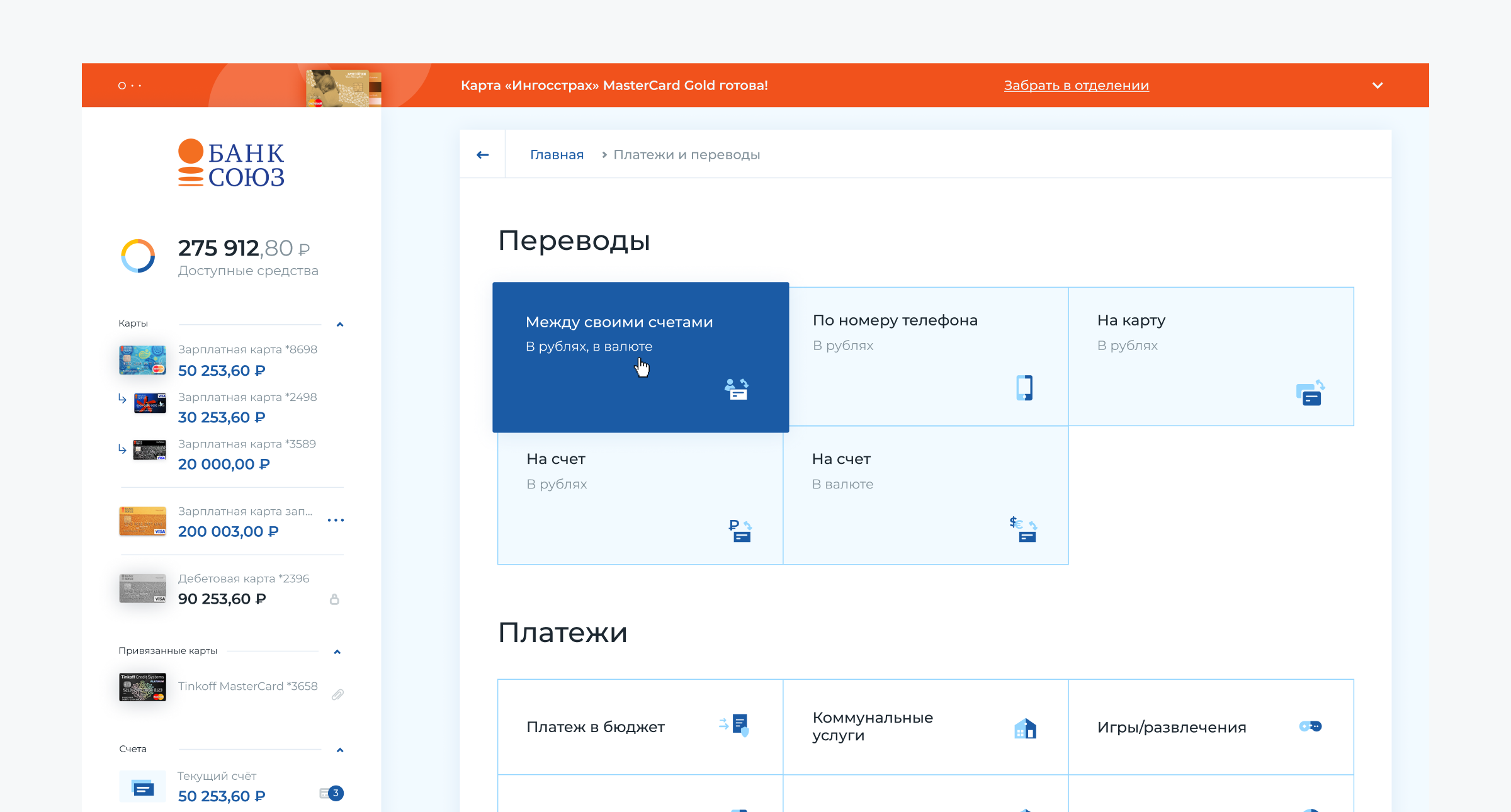Click the phone icon in the transfer tile

tap(1024, 388)
